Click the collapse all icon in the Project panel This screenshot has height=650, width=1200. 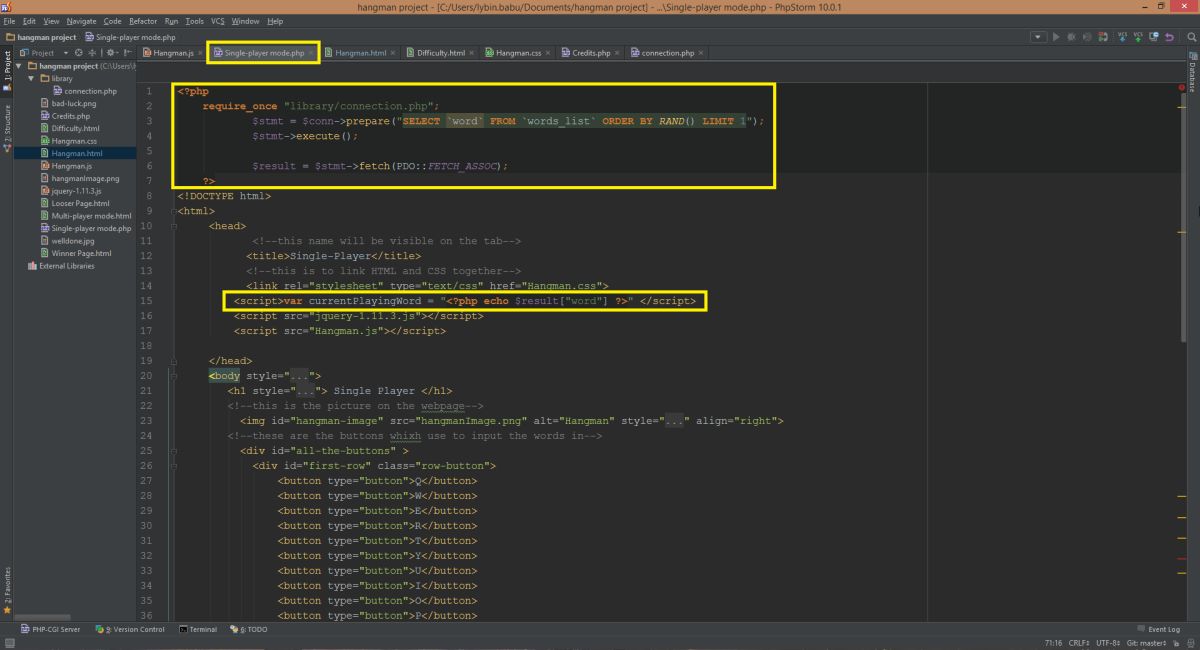click(x=92, y=52)
